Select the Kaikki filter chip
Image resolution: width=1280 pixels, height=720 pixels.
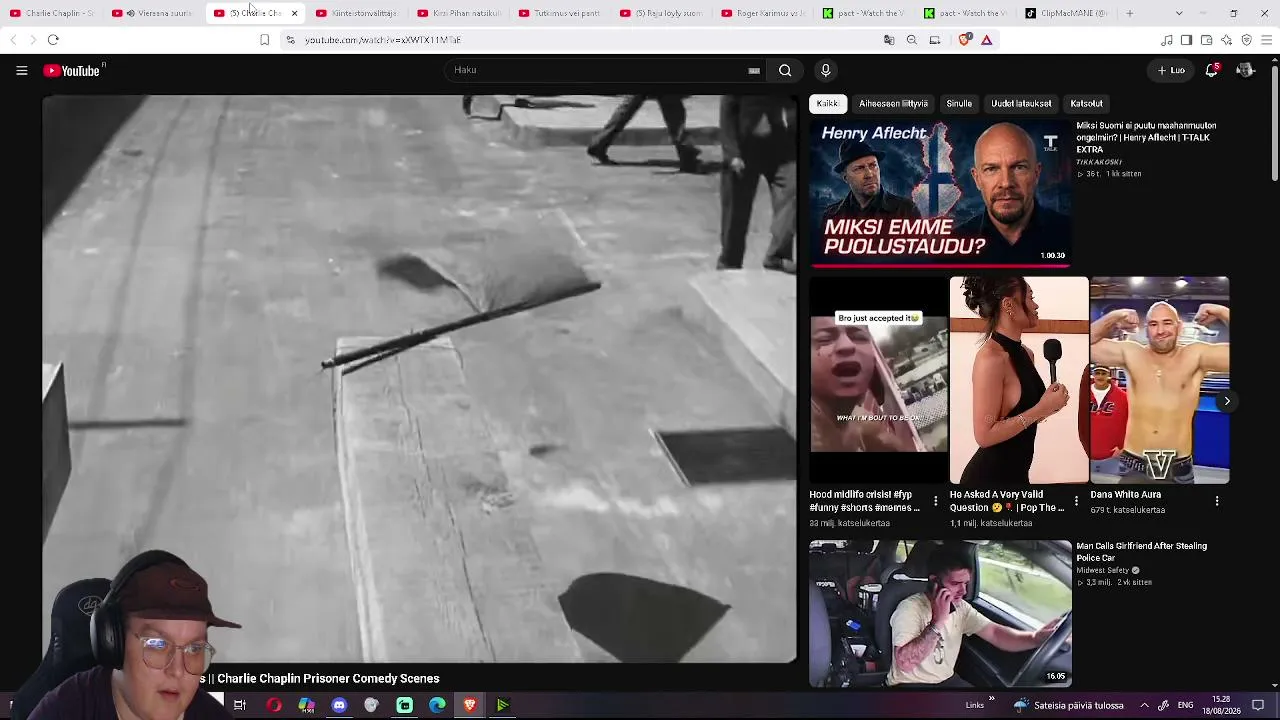(827, 104)
